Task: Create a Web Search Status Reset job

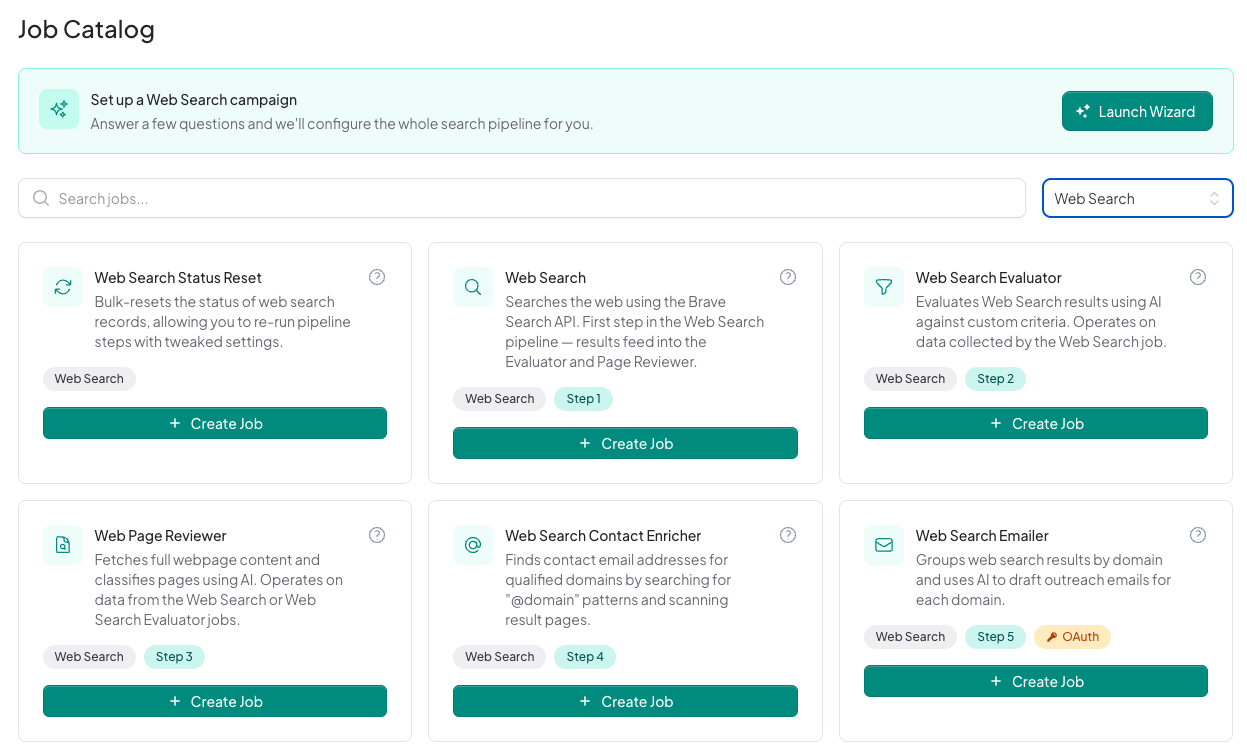Action: [x=215, y=423]
